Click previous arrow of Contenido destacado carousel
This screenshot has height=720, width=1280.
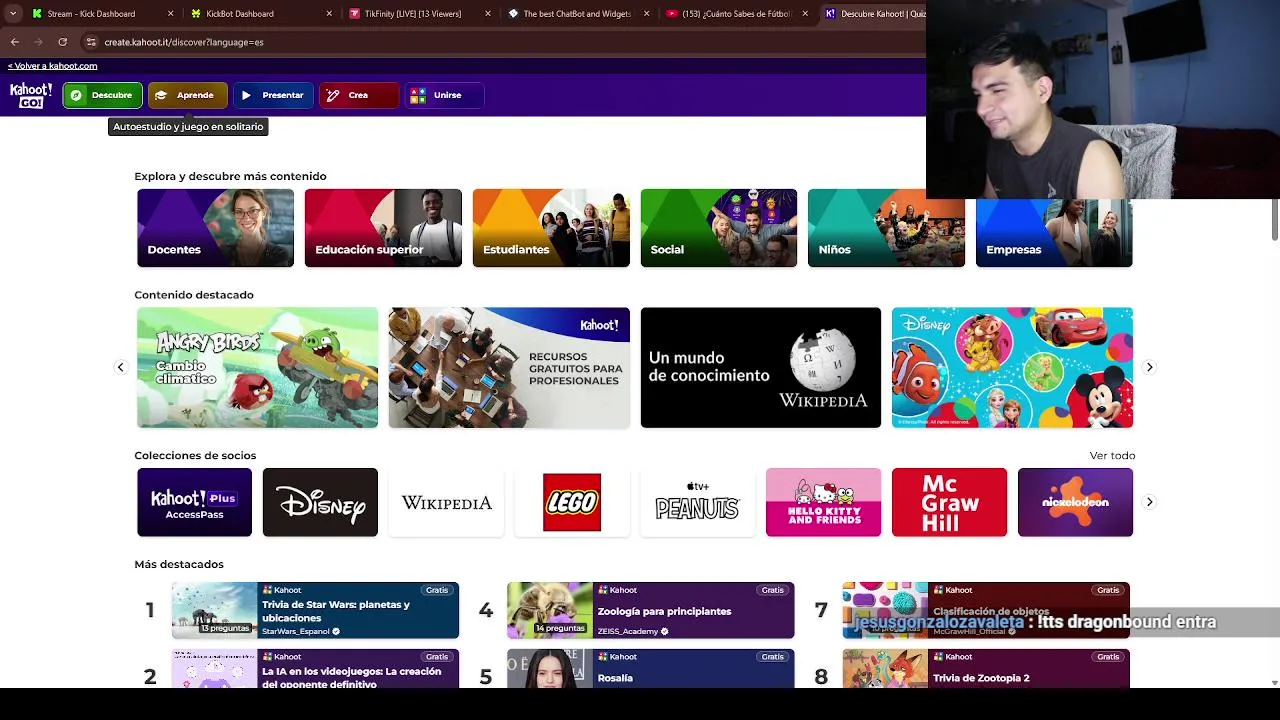coord(120,367)
